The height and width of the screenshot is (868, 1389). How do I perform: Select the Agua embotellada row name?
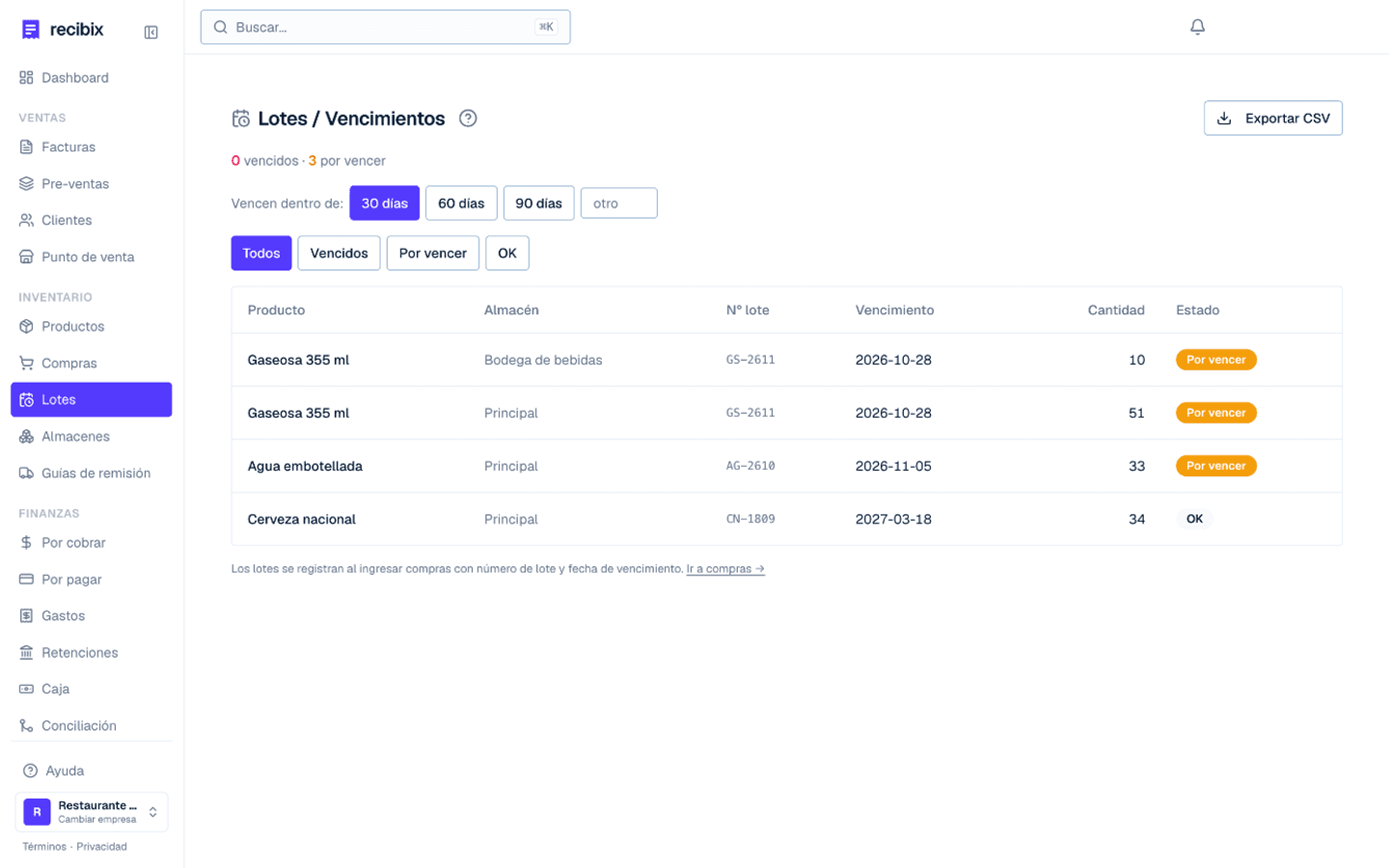click(x=305, y=467)
